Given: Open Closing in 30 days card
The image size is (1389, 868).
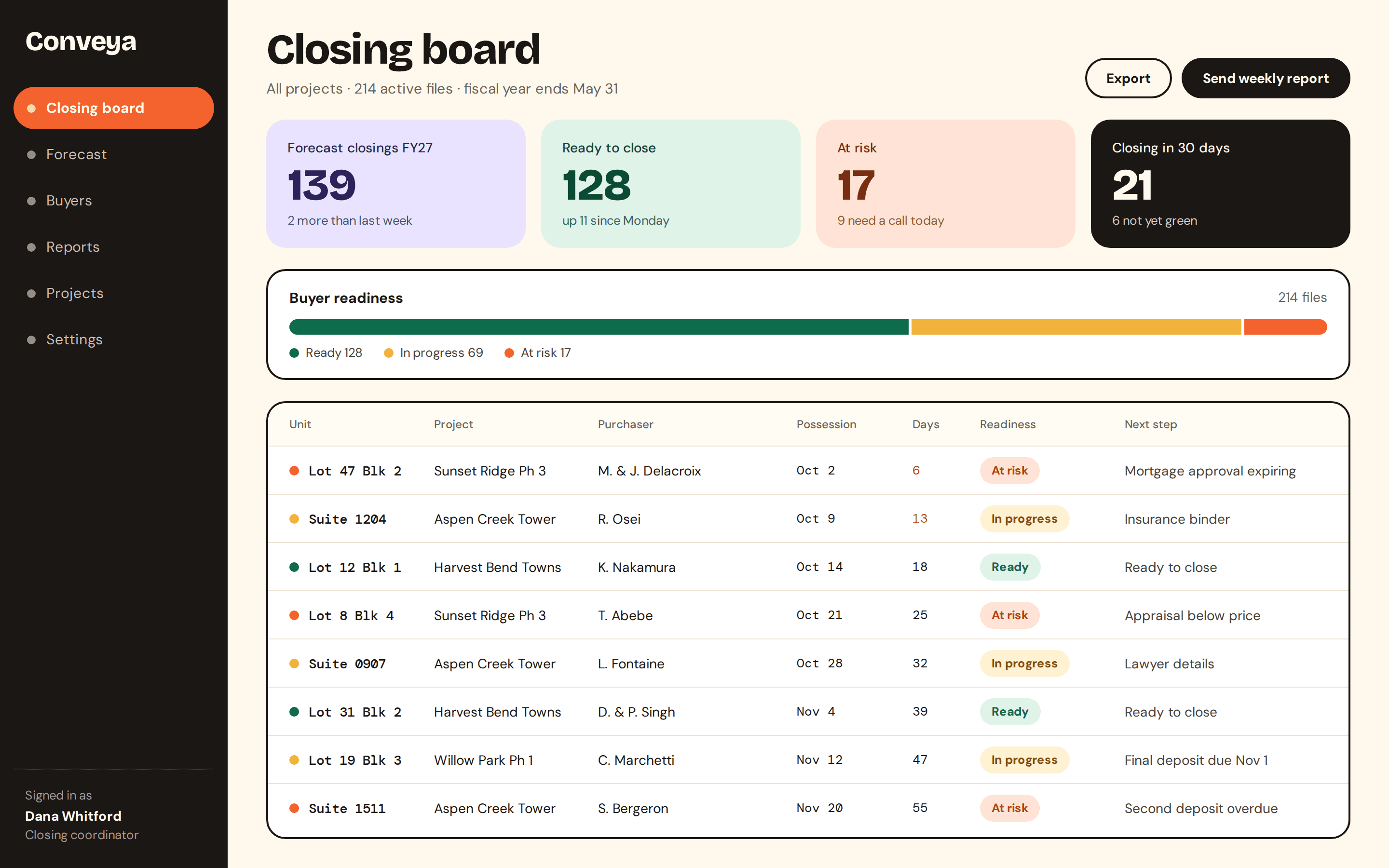Looking at the screenshot, I should [x=1220, y=184].
